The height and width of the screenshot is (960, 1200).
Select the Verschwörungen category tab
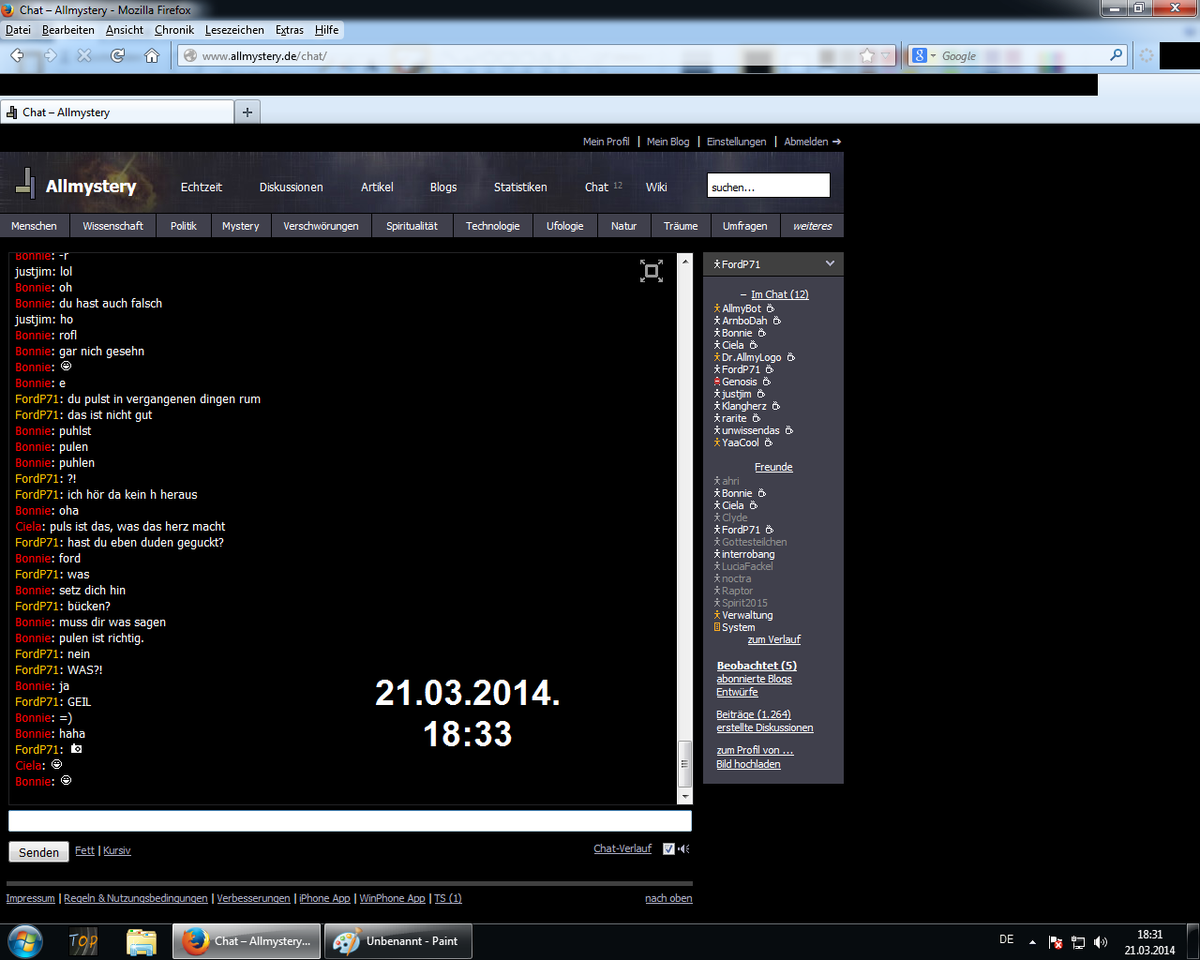[321, 226]
